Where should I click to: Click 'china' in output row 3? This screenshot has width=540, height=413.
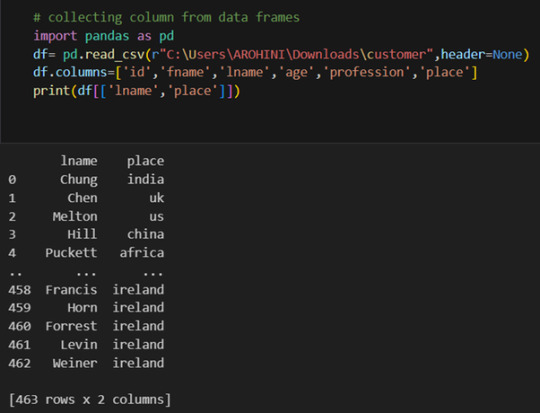click(146, 235)
